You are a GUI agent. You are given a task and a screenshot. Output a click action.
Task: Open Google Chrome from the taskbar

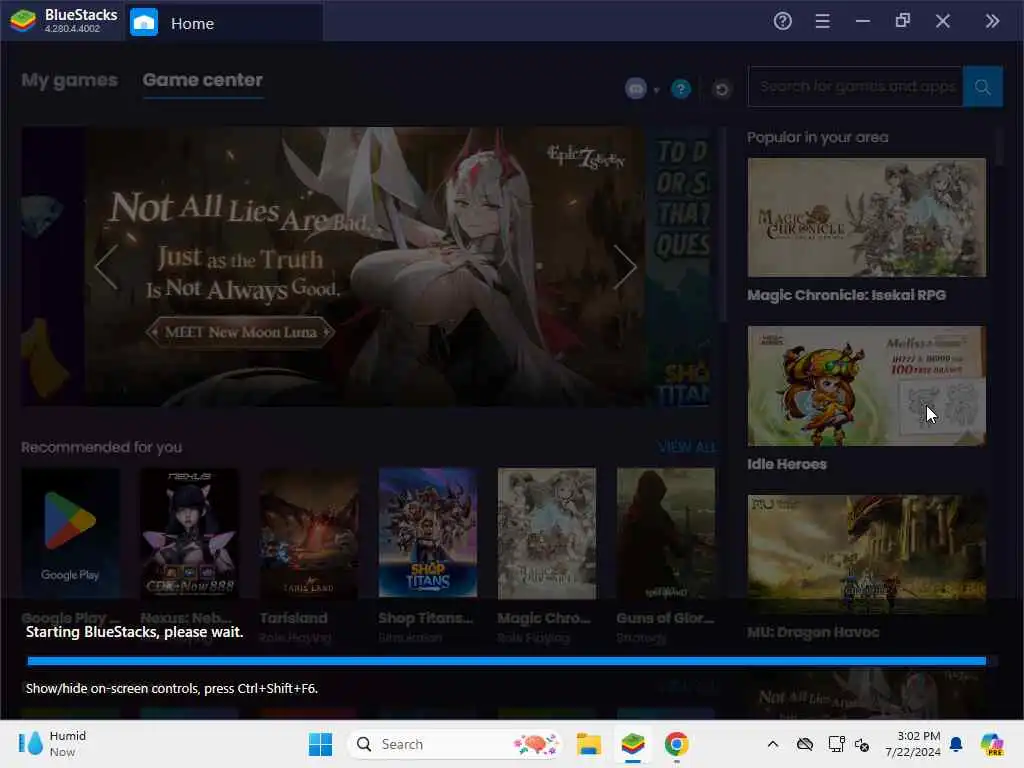pyautogui.click(x=676, y=744)
